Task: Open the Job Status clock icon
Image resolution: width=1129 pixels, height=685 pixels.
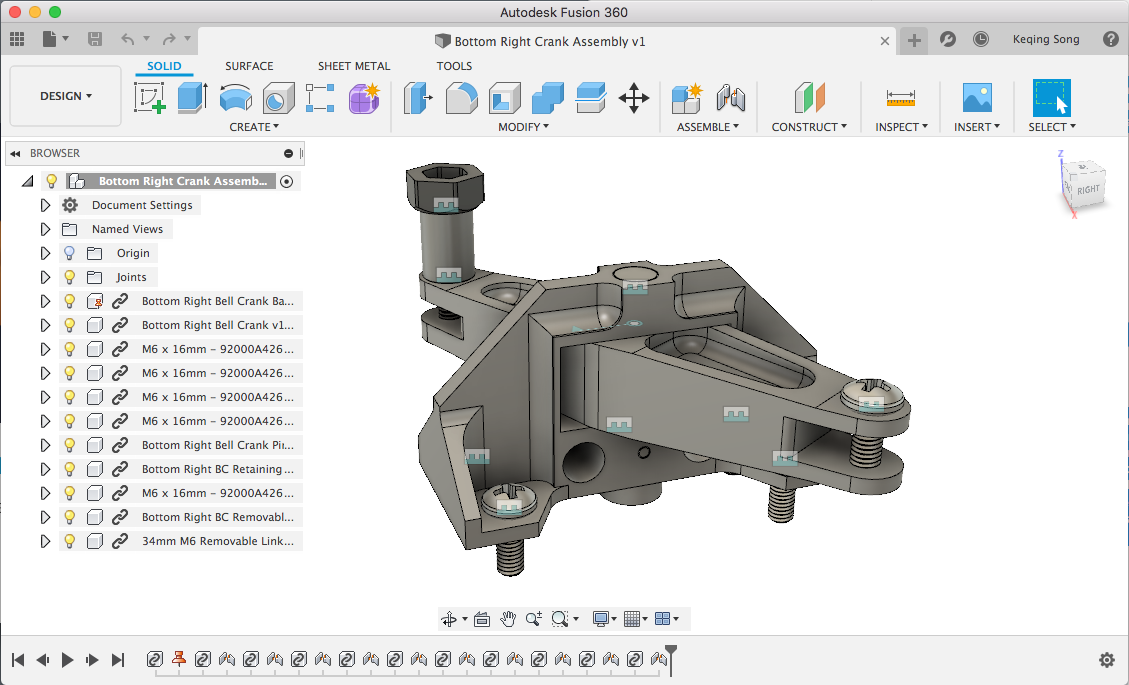Action: (981, 39)
